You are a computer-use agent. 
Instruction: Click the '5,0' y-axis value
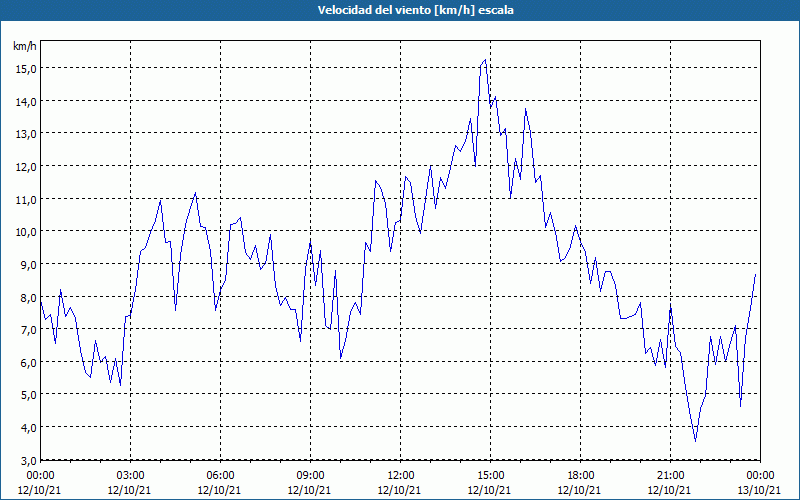coord(28,394)
